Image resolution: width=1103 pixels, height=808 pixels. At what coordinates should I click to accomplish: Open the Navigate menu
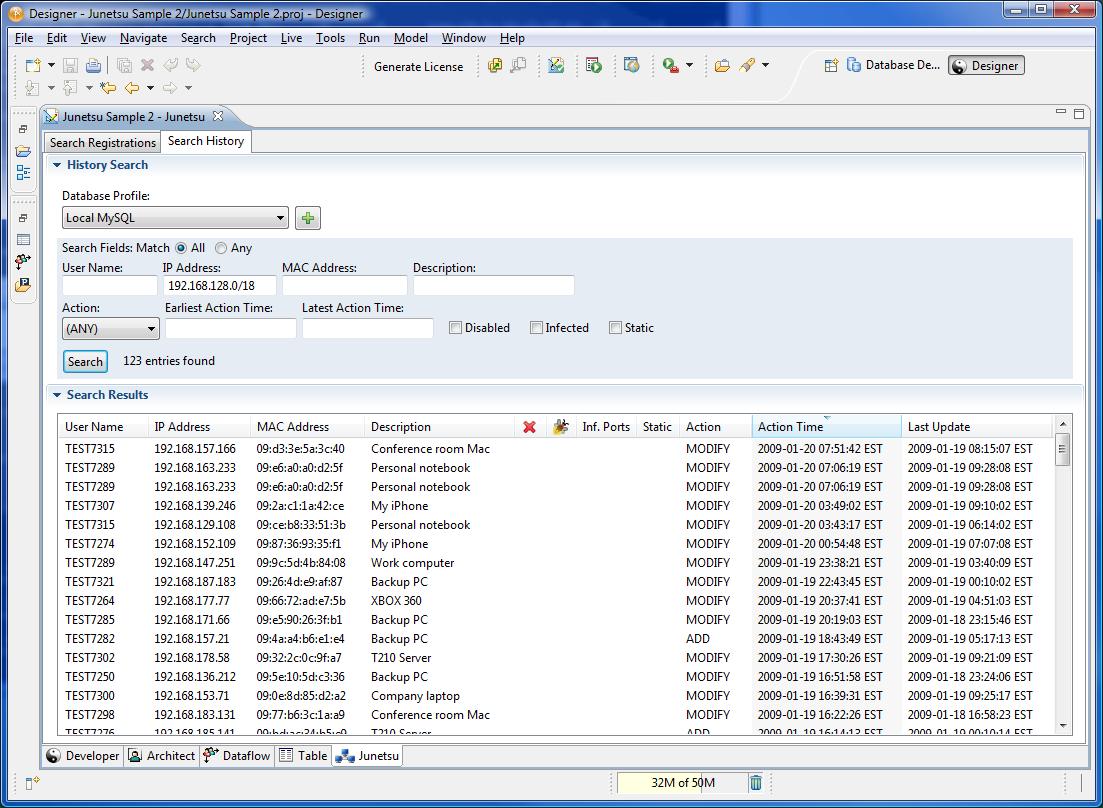143,38
